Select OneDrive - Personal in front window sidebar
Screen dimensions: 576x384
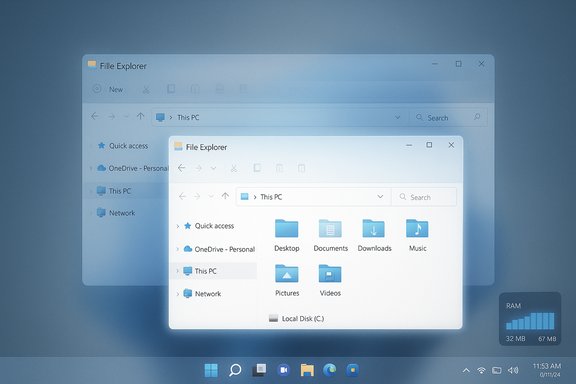(x=219, y=249)
